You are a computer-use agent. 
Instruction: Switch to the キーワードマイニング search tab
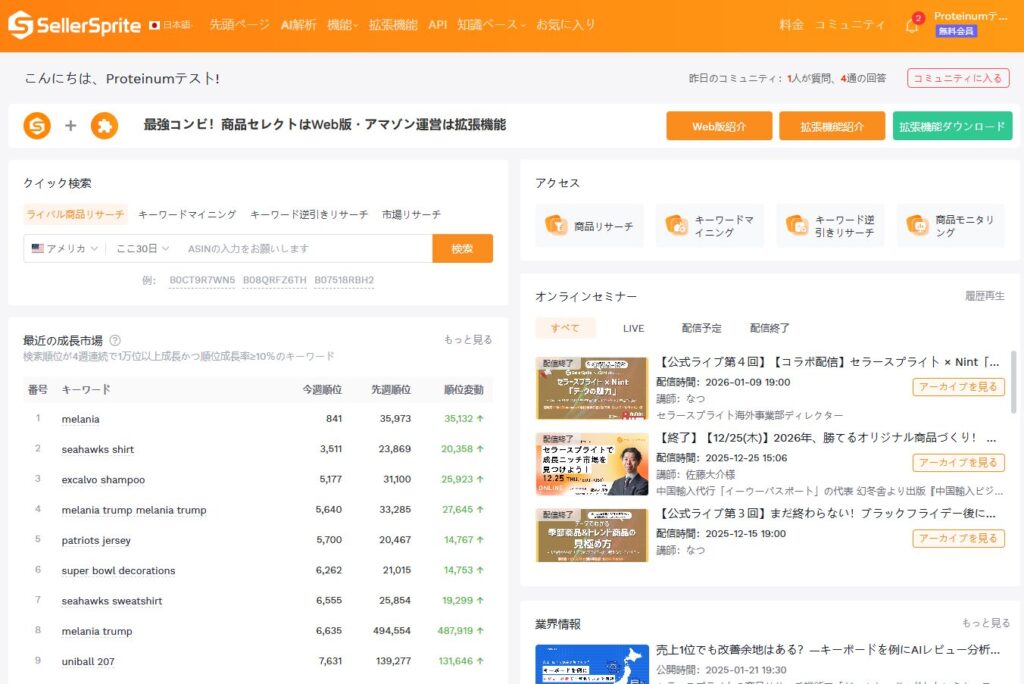[187, 214]
